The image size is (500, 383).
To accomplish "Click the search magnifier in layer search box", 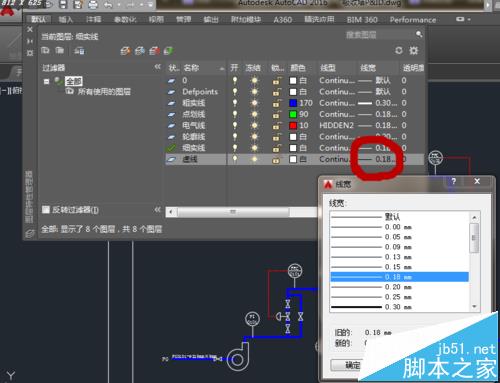I will coord(419,34).
